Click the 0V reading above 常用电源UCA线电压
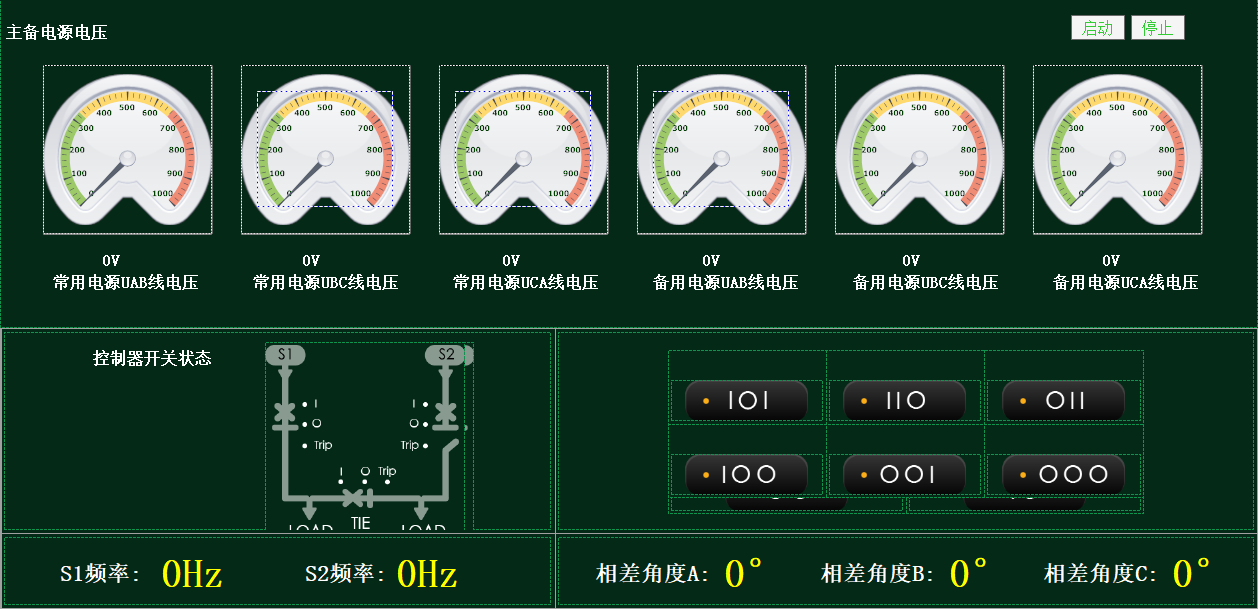 pyautogui.click(x=511, y=261)
